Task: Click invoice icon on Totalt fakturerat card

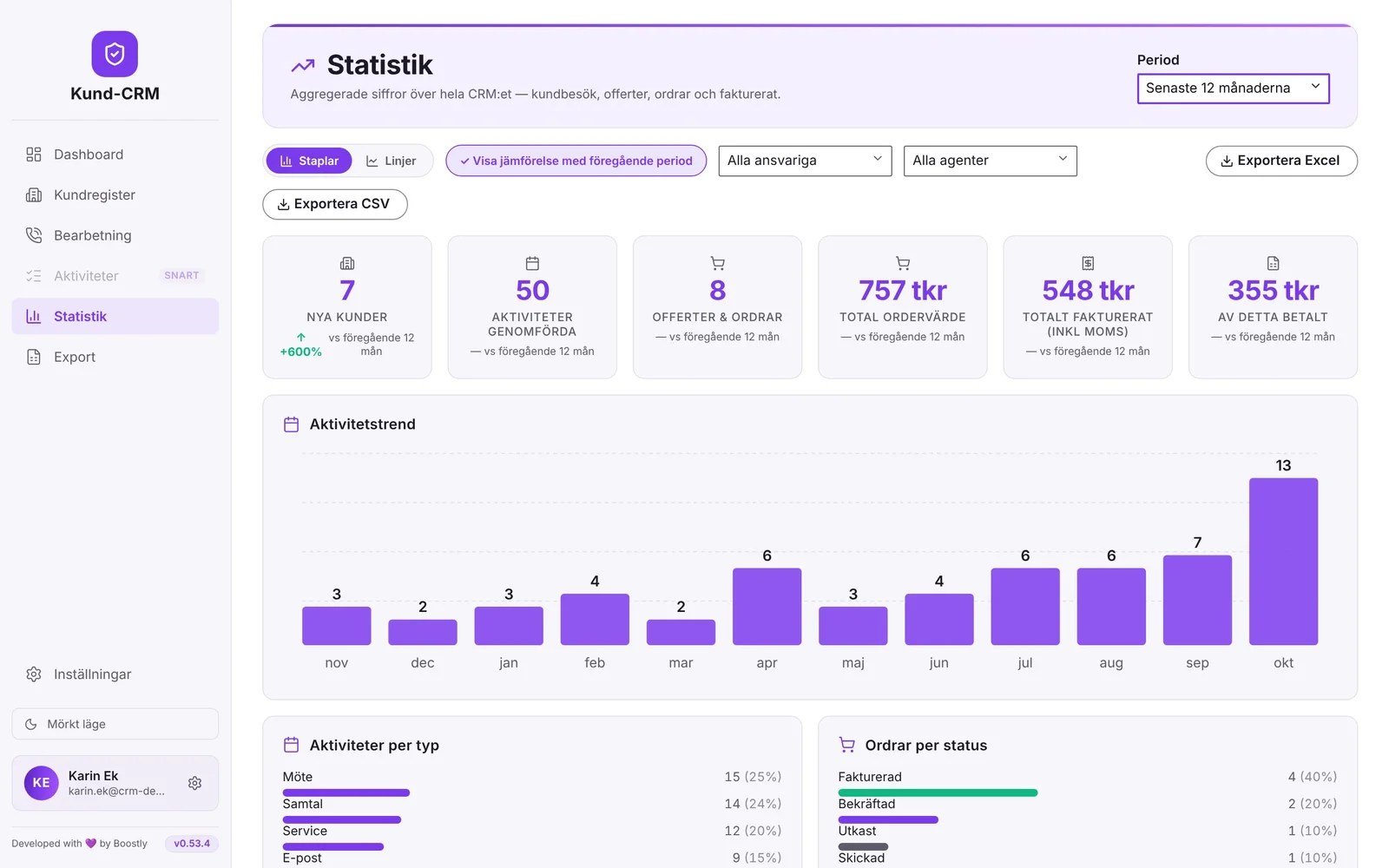Action: tap(1088, 263)
